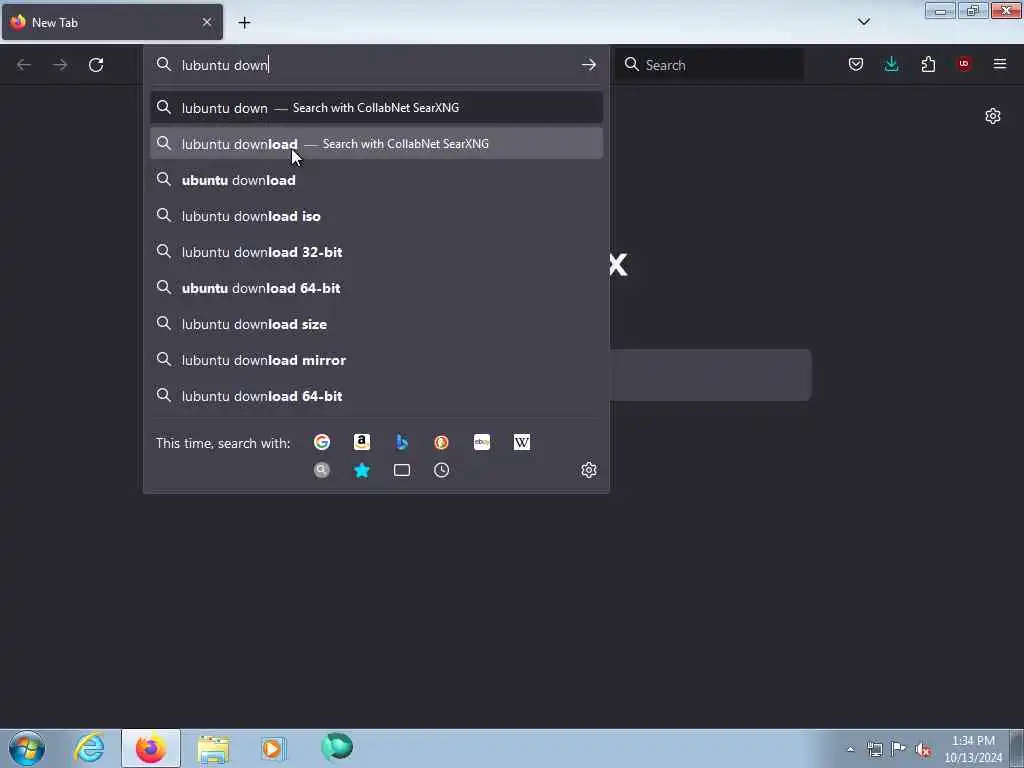Open the Downloads panel arrow icon

pos(891,64)
